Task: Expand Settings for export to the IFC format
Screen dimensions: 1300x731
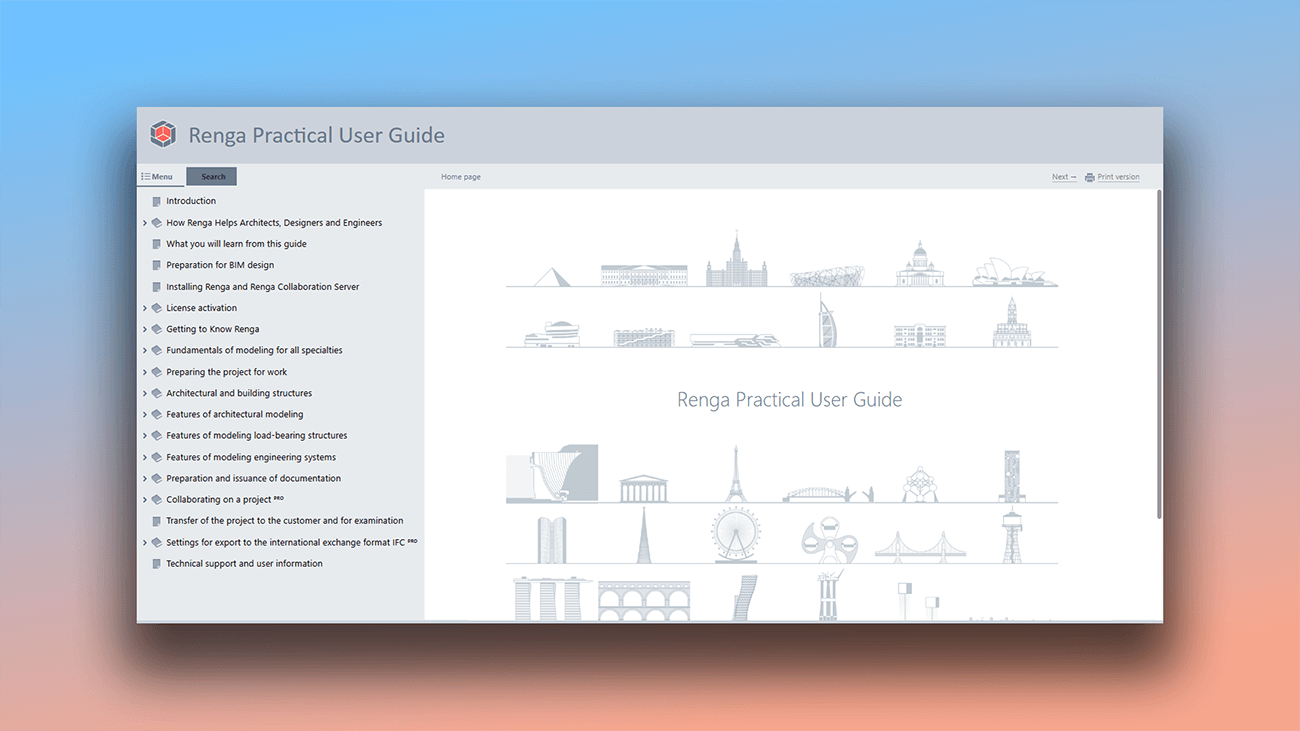Action: tap(145, 541)
